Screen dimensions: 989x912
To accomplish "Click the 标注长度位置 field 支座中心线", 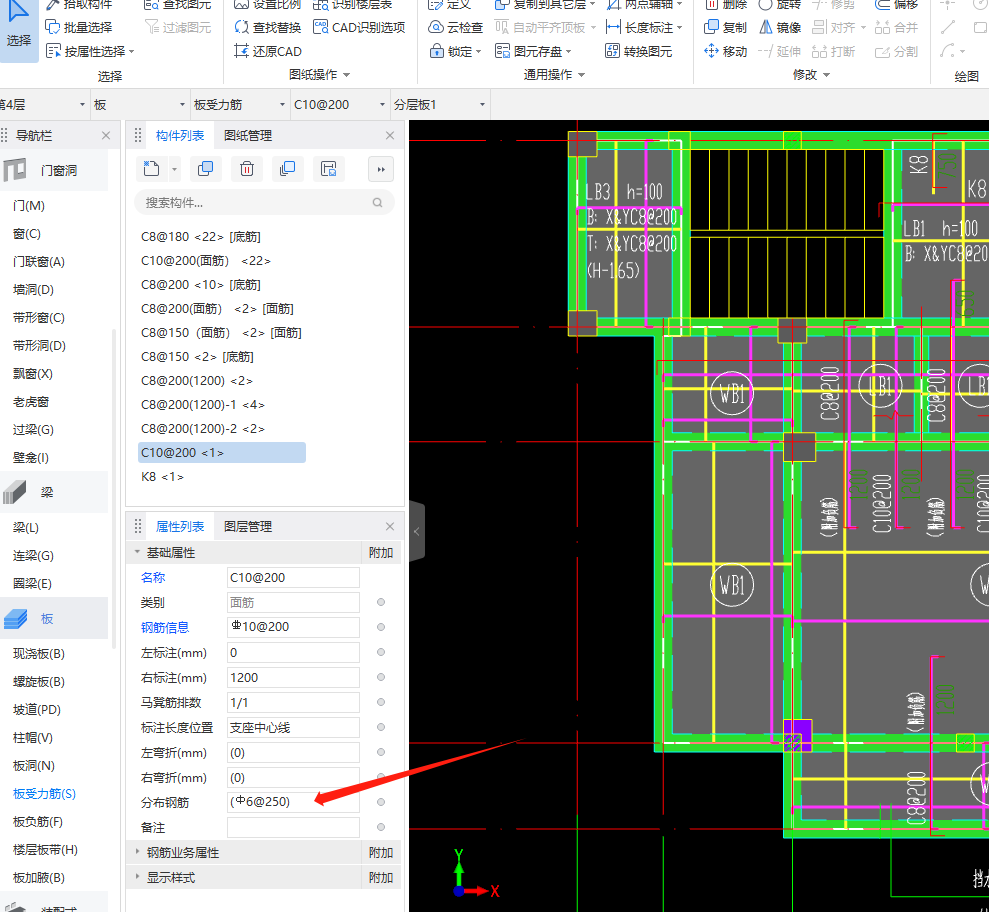I will 293,727.
